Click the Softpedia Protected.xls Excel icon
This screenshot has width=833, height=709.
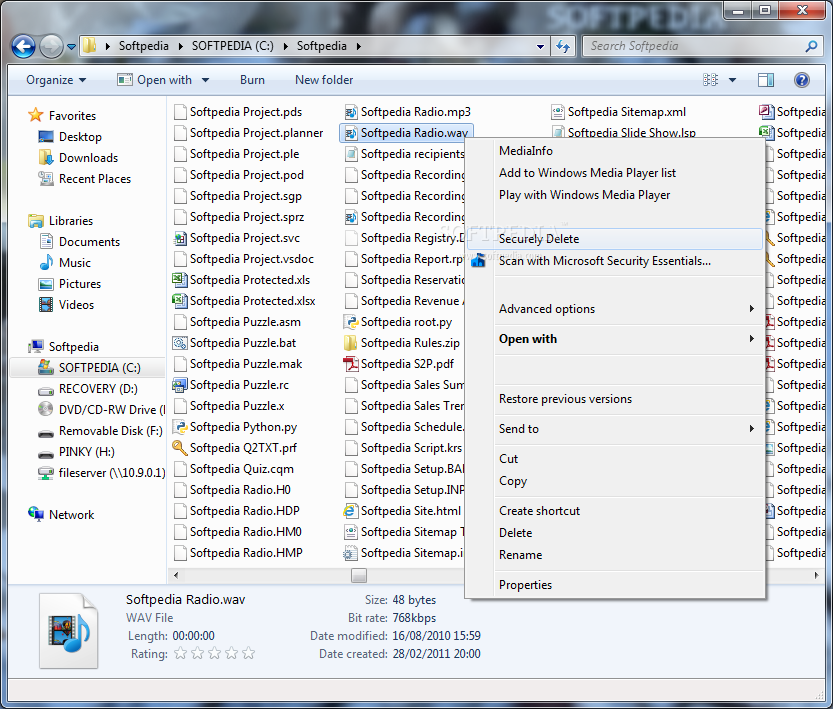tap(180, 280)
